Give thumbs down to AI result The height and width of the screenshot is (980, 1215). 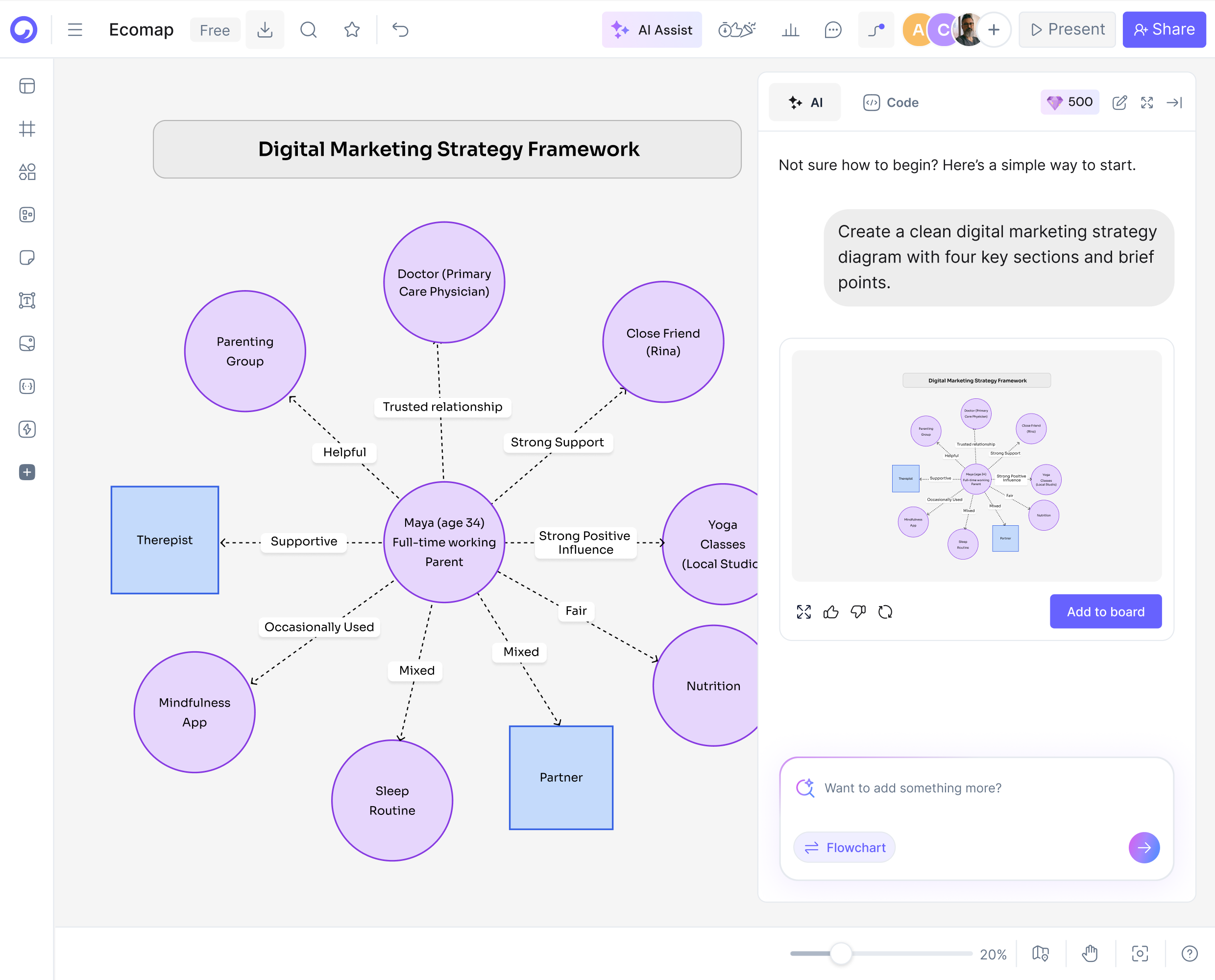pos(858,612)
